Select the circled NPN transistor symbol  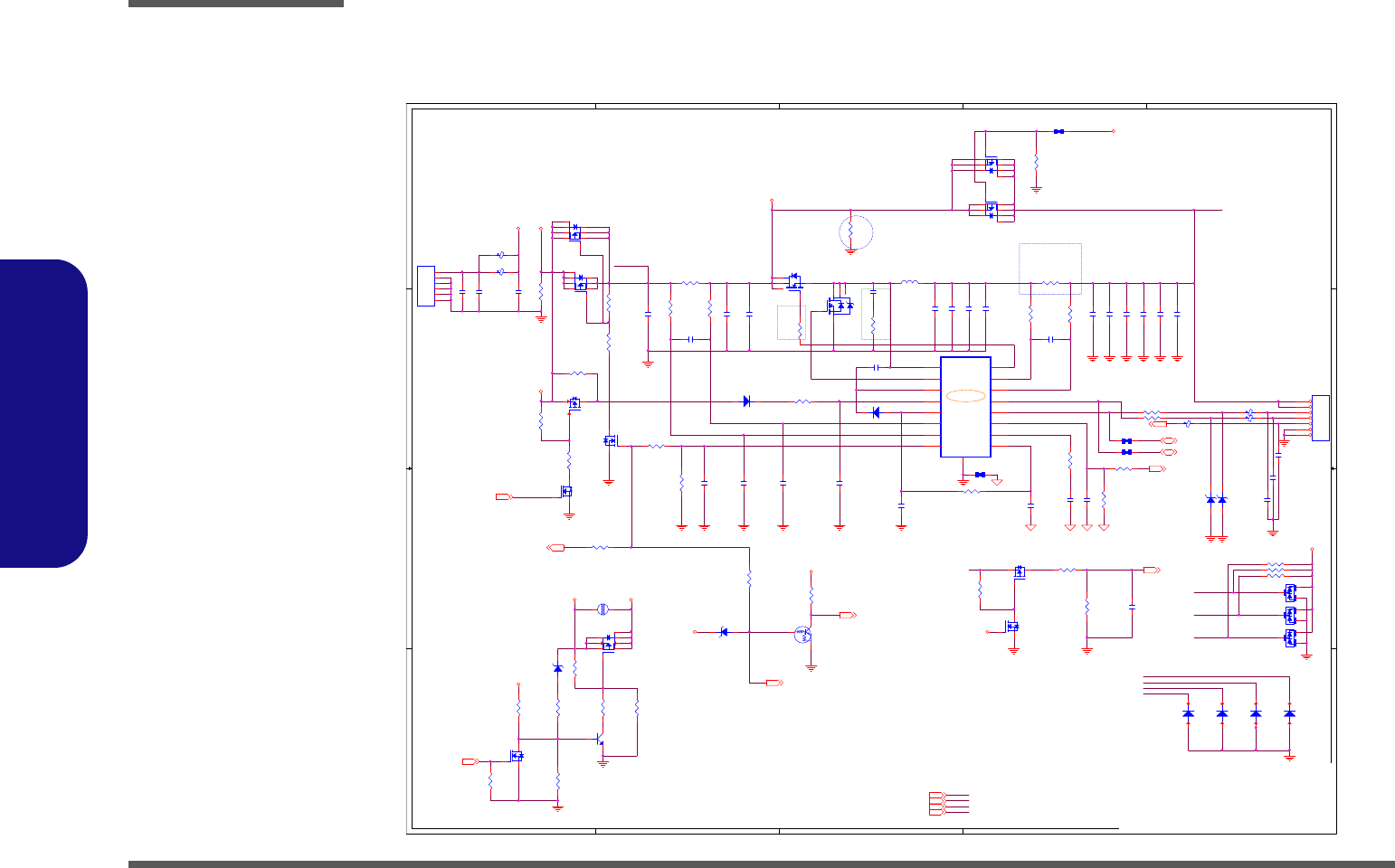click(802, 634)
